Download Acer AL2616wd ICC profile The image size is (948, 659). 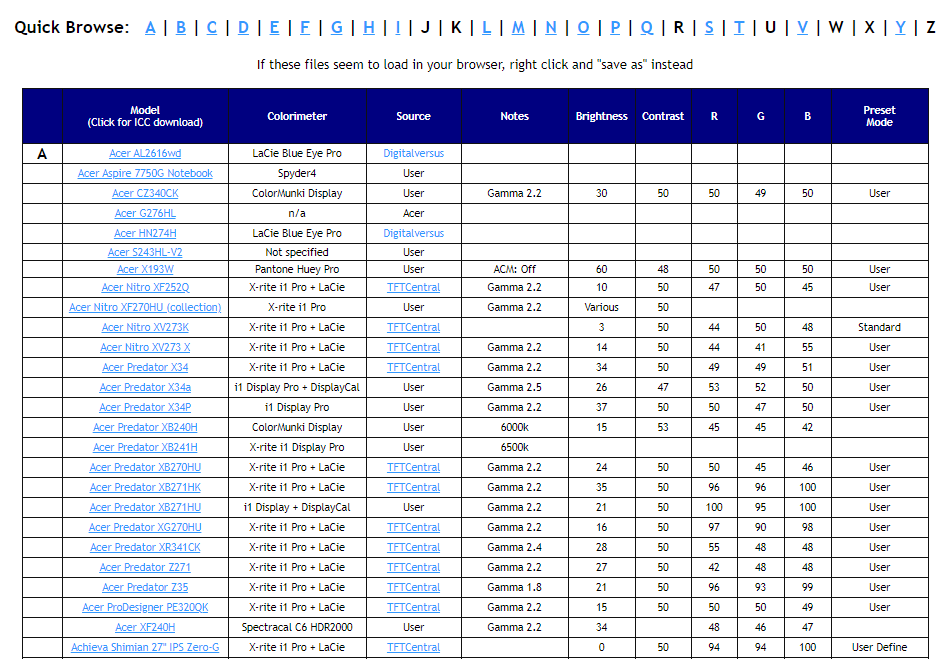pos(145,154)
